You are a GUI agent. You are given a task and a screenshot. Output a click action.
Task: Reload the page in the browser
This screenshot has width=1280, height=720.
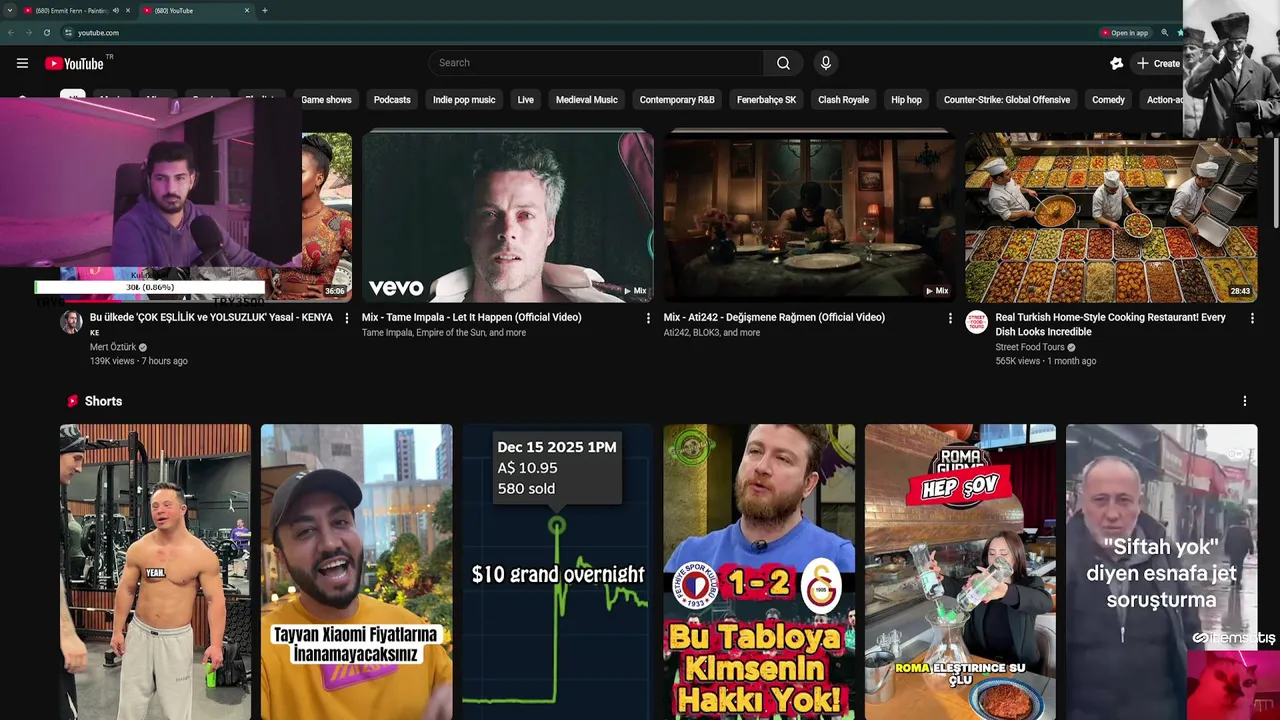coord(46,32)
